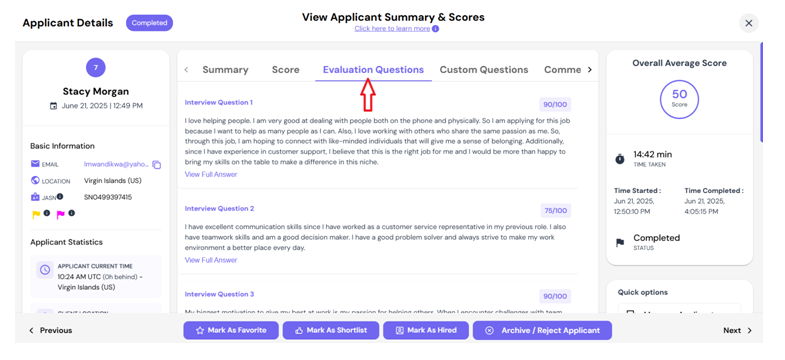Click the Completed status flag icon
The width and height of the screenshot is (785, 360).
(620, 242)
